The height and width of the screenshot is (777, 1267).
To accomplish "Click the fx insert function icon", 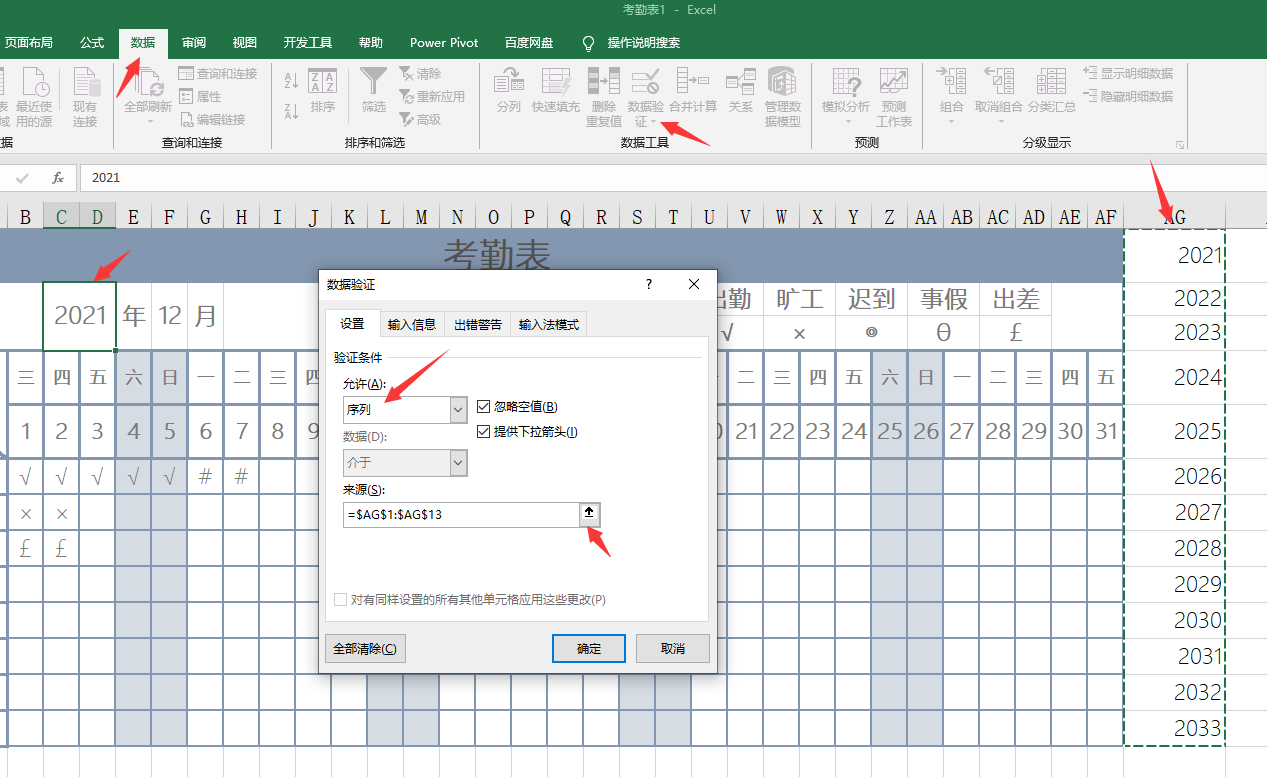I will coord(58,177).
